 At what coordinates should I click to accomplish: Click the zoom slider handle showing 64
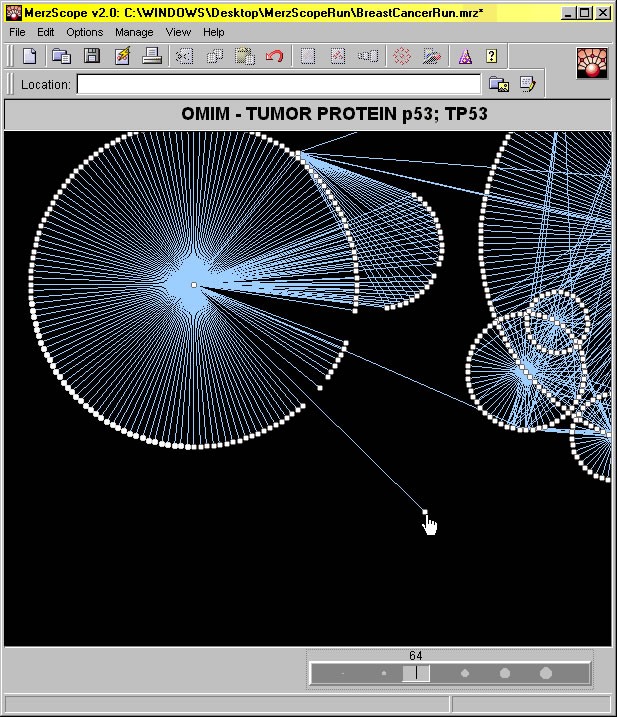point(416,674)
